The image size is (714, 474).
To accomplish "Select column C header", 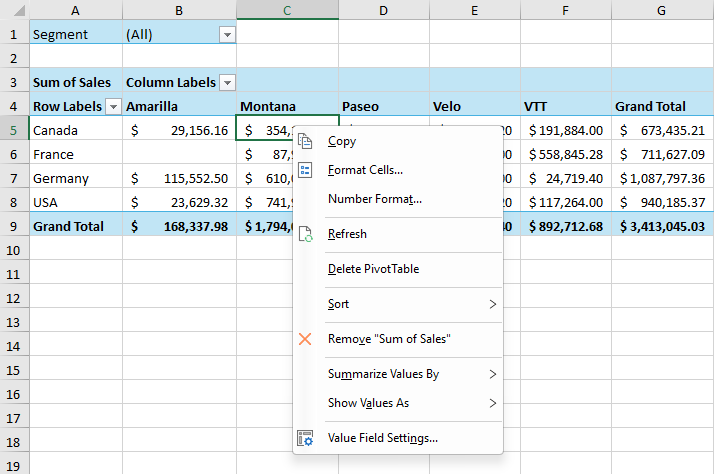I will coord(287,10).
